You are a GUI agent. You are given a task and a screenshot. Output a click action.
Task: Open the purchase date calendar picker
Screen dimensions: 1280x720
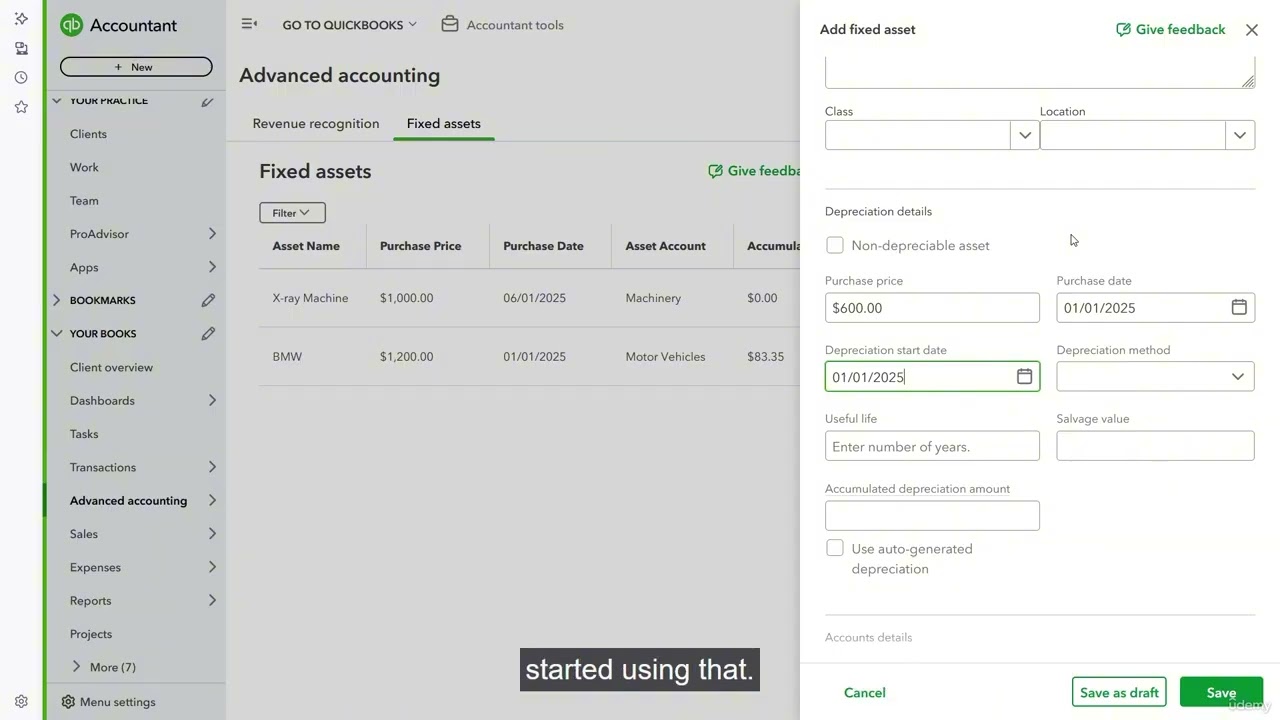1239,307
